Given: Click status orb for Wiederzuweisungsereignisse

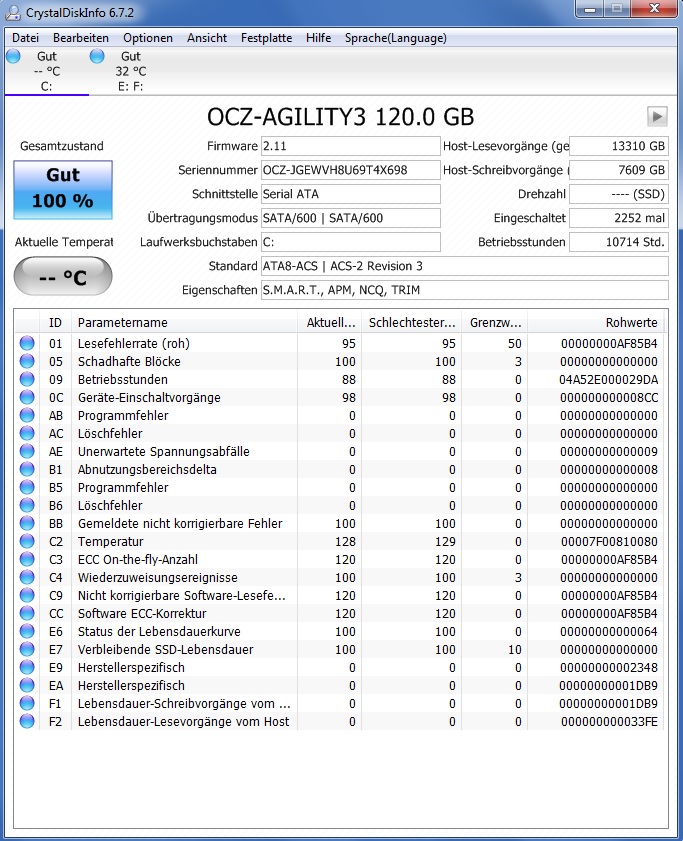Looking at the screenshot, I should coord(27,577).
